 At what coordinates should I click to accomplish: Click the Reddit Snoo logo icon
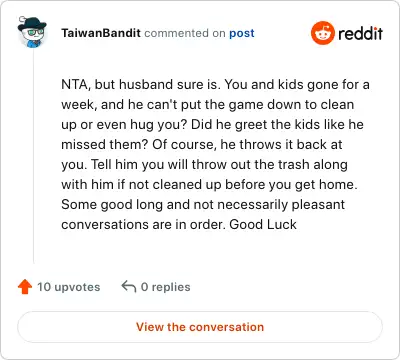pyautogui.click(x=323, y=33)
